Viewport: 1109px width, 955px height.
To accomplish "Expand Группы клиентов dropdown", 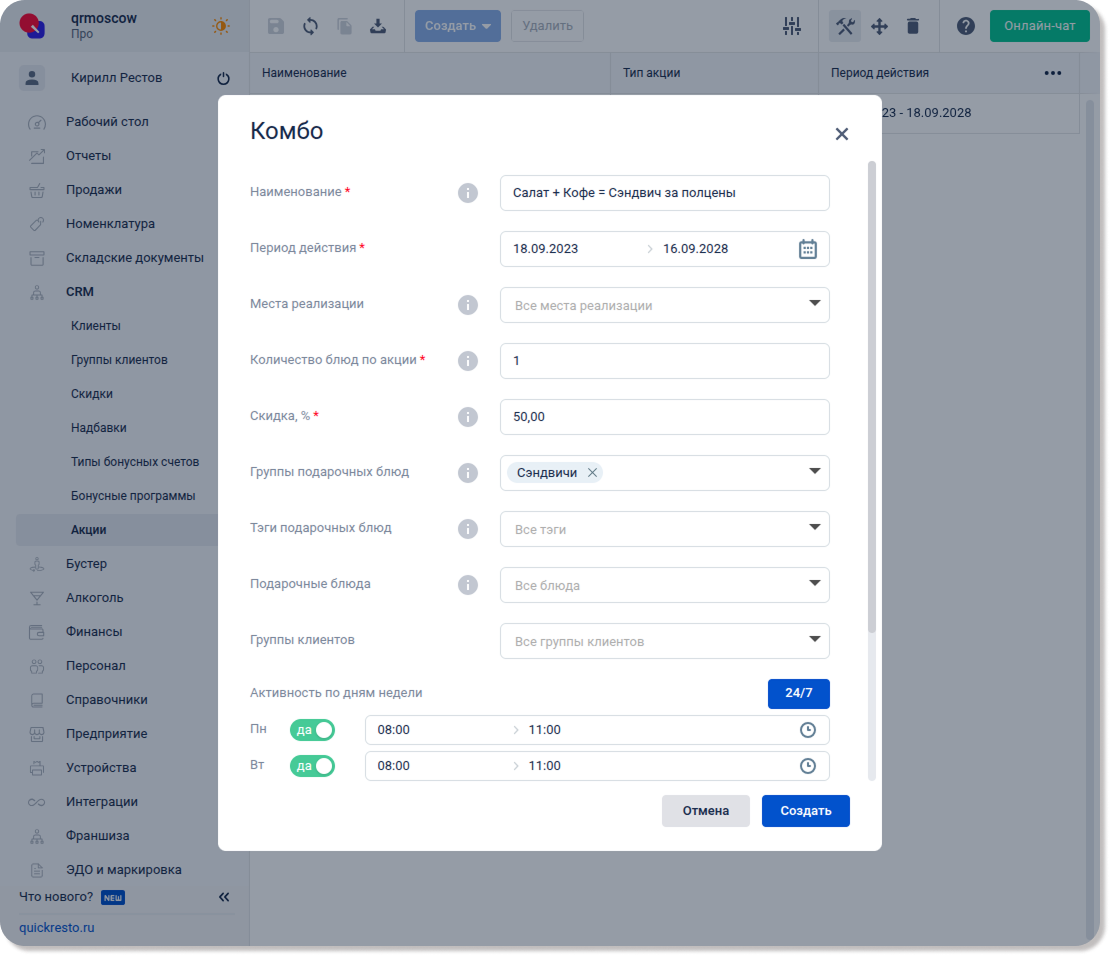I will pyautogui.click(x=814, y=640).
